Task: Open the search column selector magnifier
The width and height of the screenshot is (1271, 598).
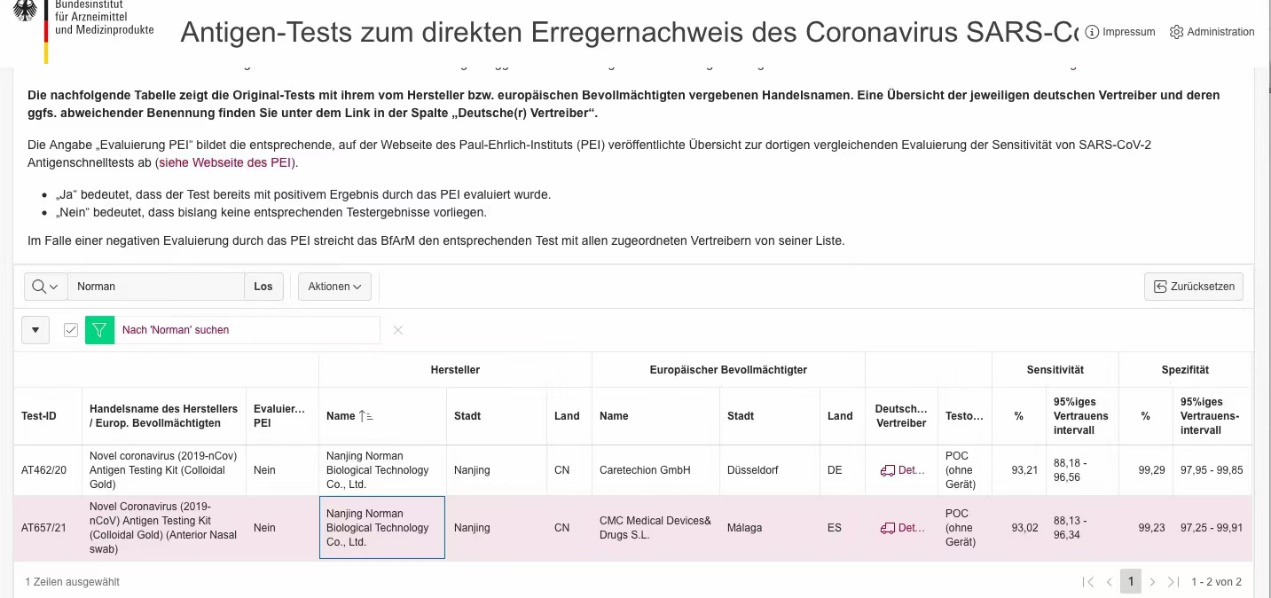Action: click(x=45, y=286)
